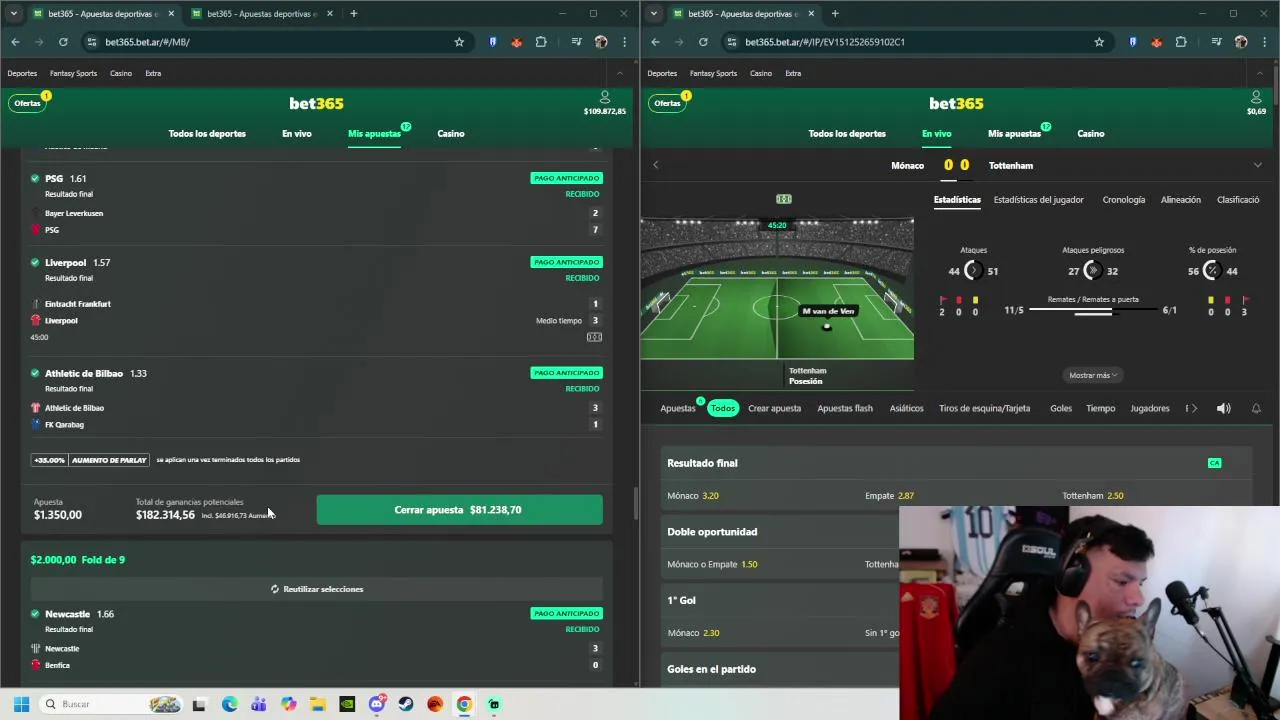Screen dimensions: 1280x720
Task: Collapse the top bar chevron in left window
Action: point(619,73)
